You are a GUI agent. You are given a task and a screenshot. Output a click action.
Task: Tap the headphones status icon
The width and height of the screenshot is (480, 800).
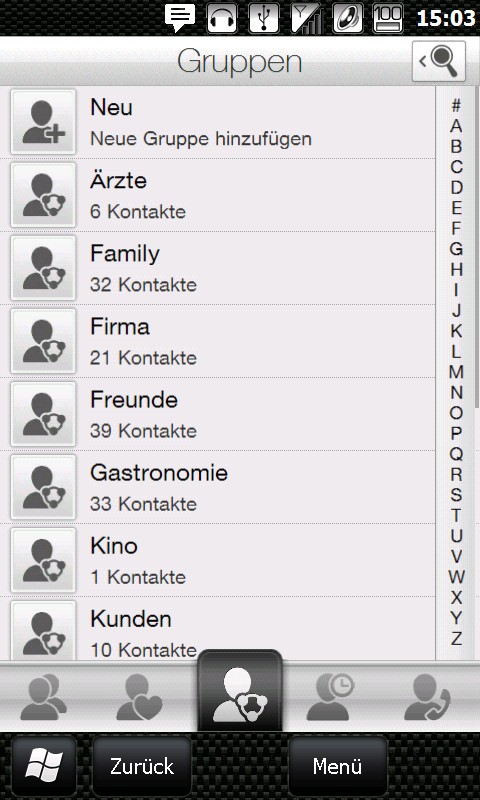(222, 18)
